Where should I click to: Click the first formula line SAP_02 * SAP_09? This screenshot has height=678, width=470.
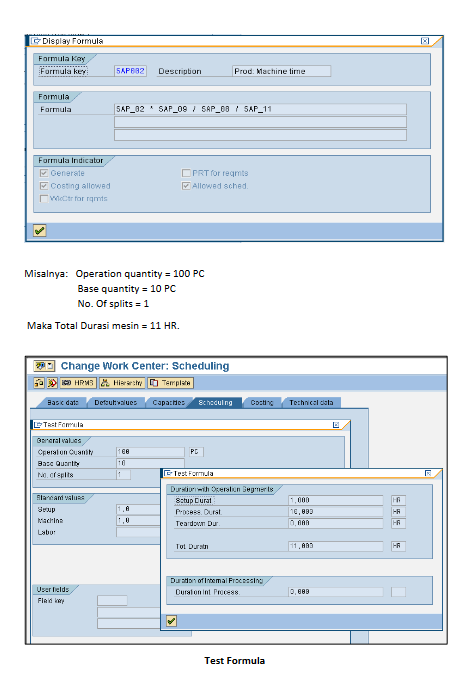(x=260, y=109)
